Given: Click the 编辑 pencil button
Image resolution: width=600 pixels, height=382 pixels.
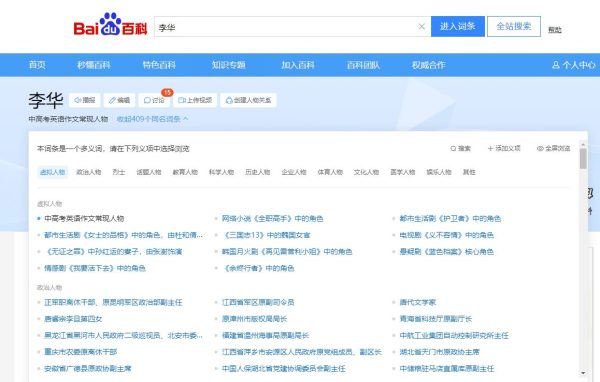Looking at the screenshot, I should point(119,100).
